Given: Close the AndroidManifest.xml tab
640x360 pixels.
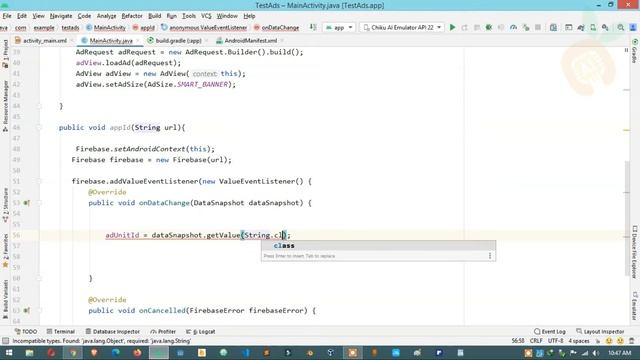Looking at the screenshot, I should pyautogui.click(x=282, y=40).
